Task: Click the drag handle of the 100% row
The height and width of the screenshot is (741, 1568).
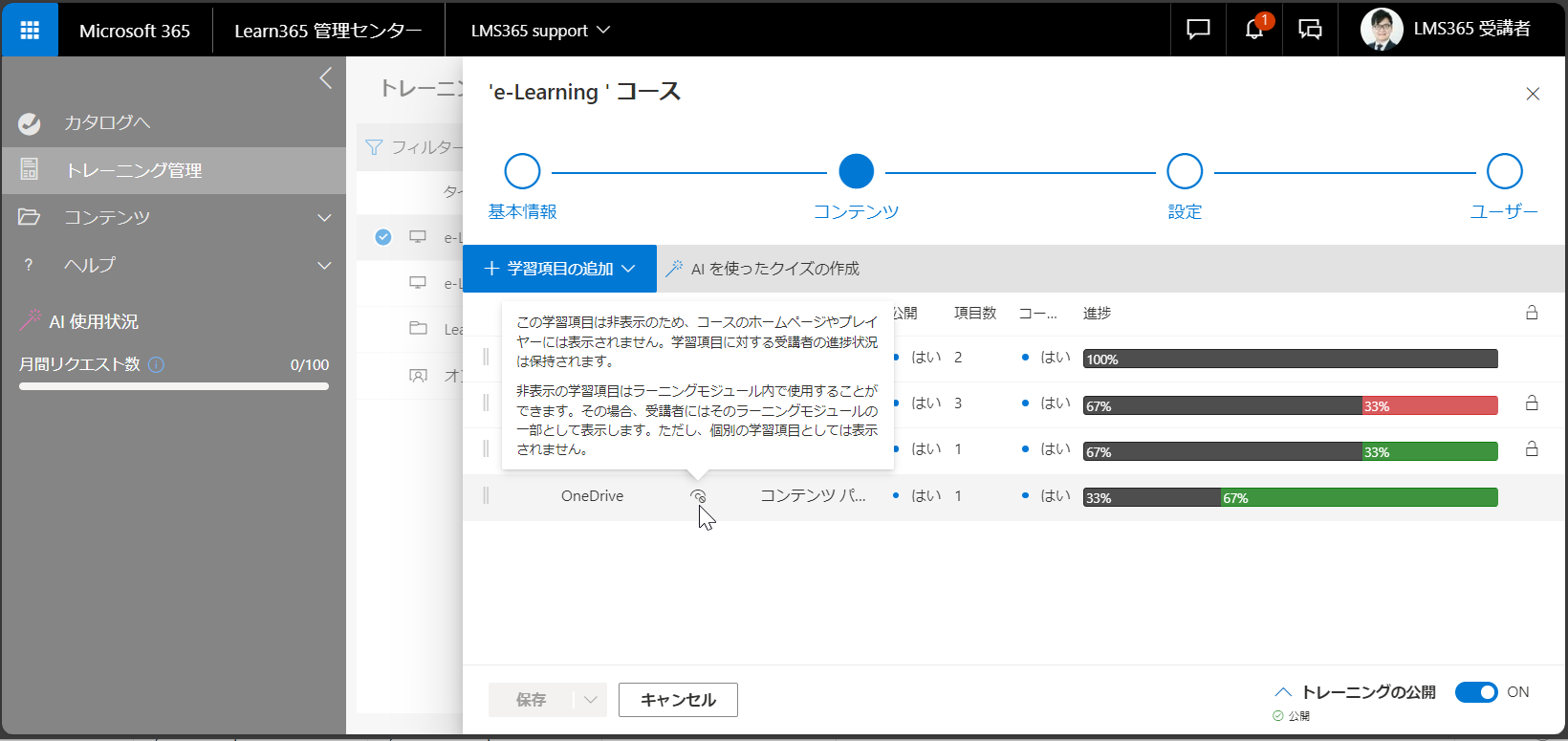Action: [x=486, y=357]
